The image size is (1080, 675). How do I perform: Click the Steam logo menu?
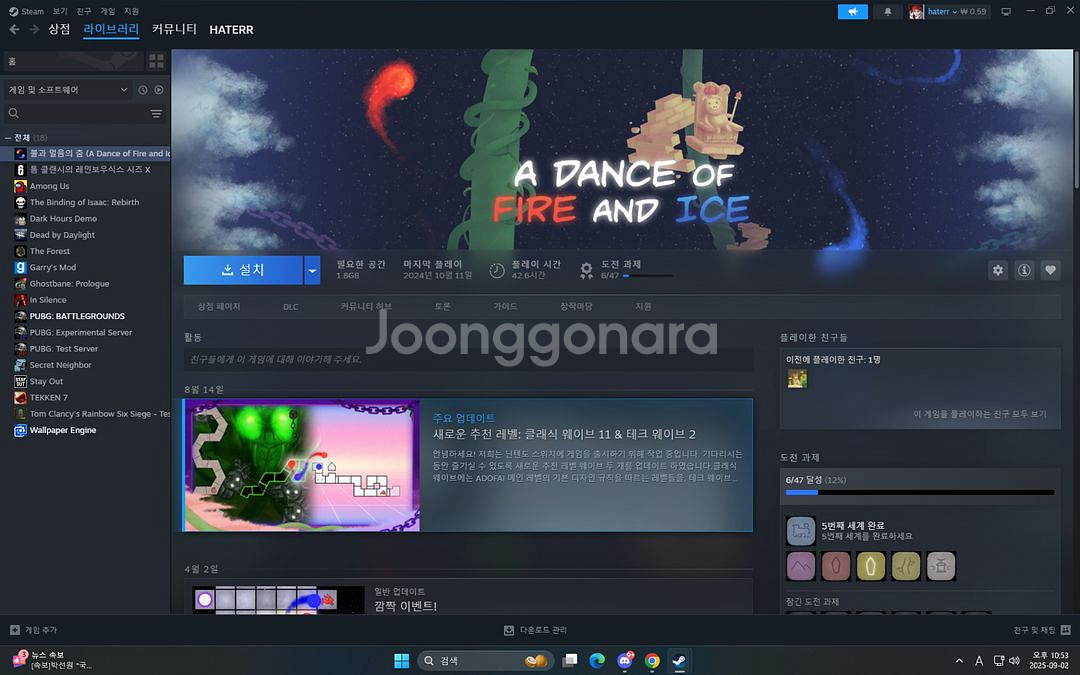26,11
